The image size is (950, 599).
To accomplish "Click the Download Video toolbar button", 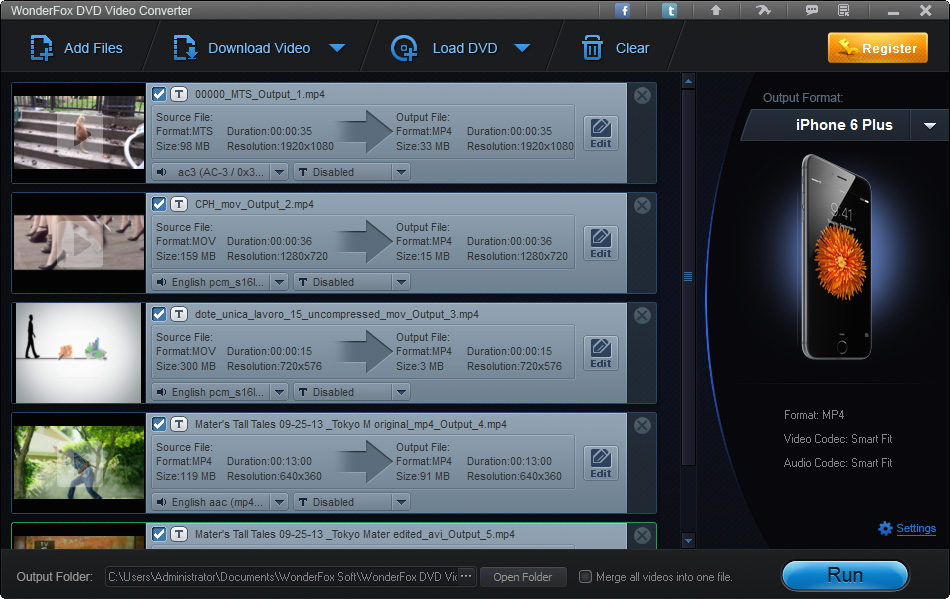I will click(242, 48).
